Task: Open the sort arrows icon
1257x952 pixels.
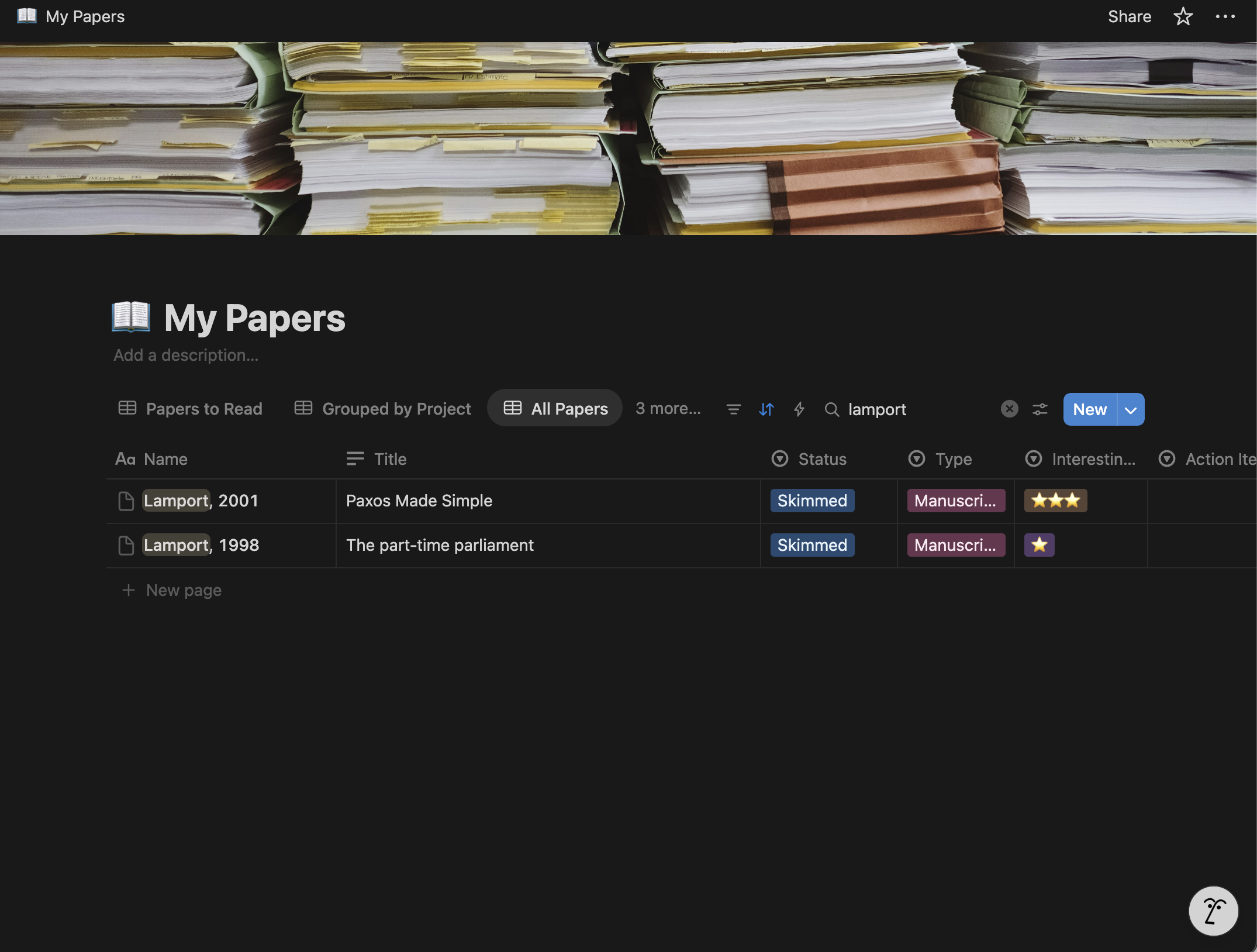Action: point(766,409)
